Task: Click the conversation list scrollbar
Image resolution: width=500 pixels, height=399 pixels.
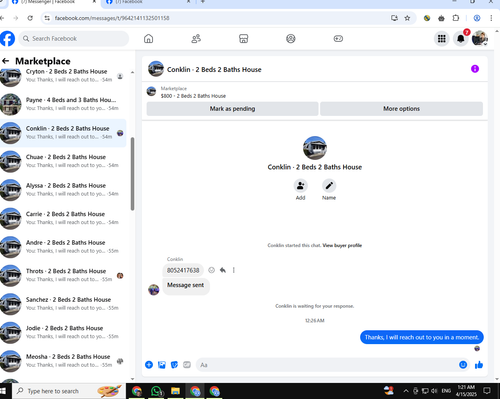Action: pyautogui.click(x=132, y=174)
